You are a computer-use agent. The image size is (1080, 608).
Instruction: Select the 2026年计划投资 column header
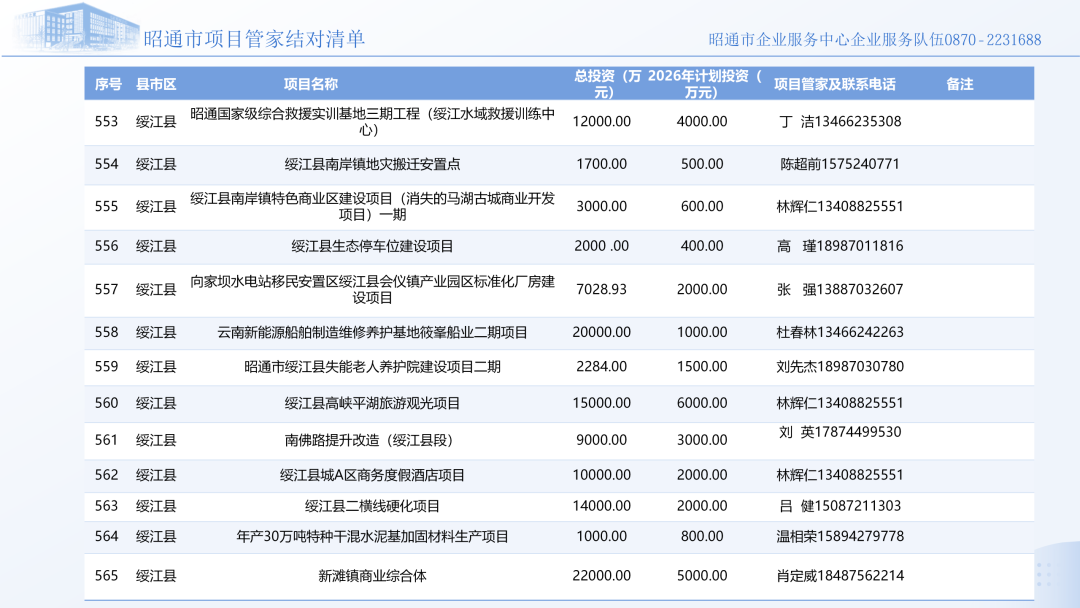pyautogui.click(x=705, y=84)
